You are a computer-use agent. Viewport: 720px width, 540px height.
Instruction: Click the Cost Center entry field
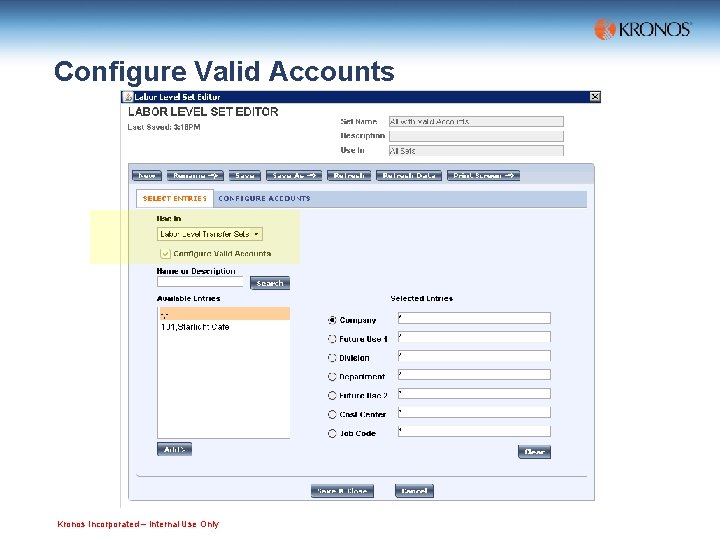tap(474, 412)
